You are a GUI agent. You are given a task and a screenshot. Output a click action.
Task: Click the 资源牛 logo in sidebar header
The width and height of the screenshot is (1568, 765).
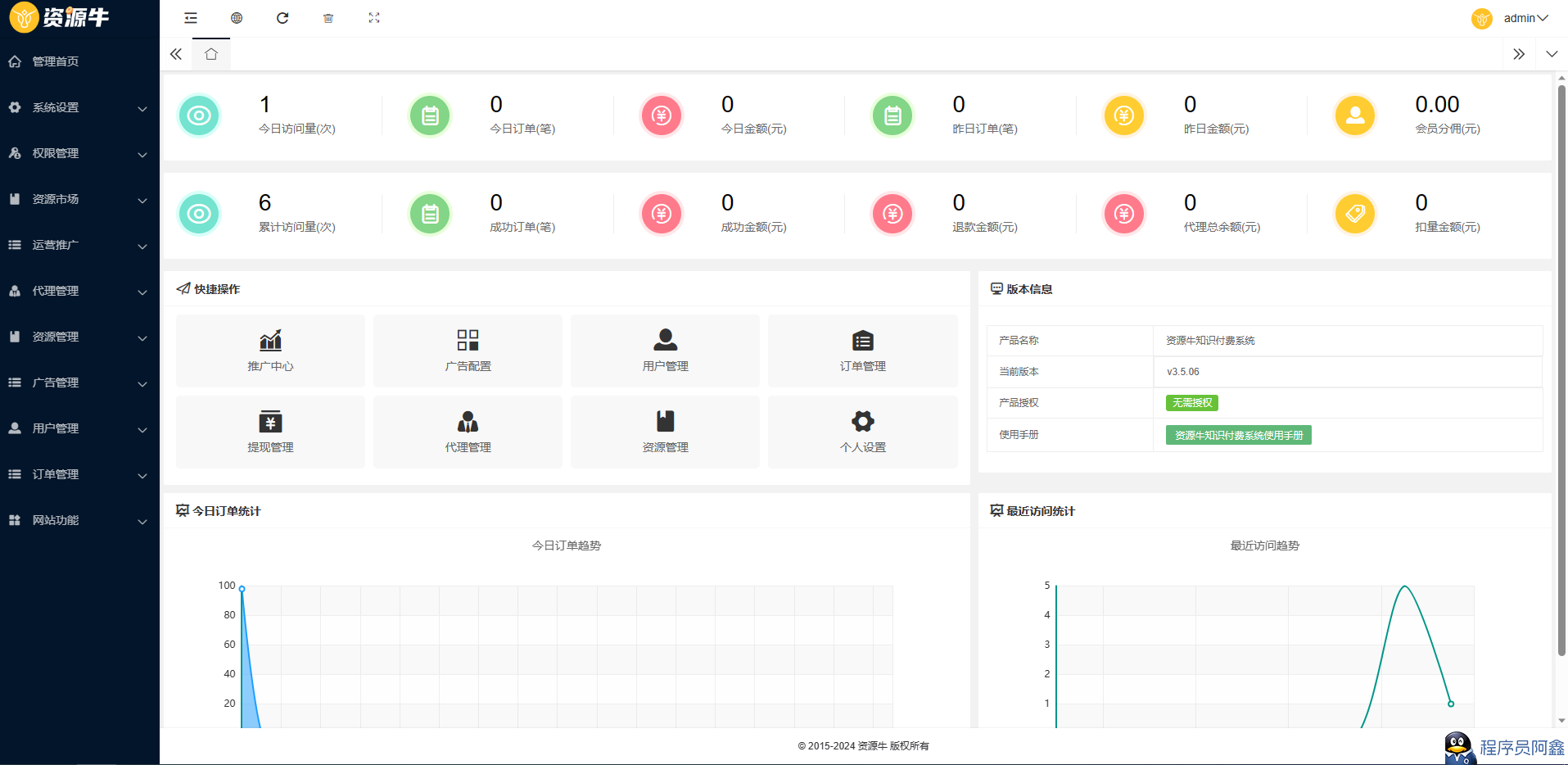click(59, 17)
